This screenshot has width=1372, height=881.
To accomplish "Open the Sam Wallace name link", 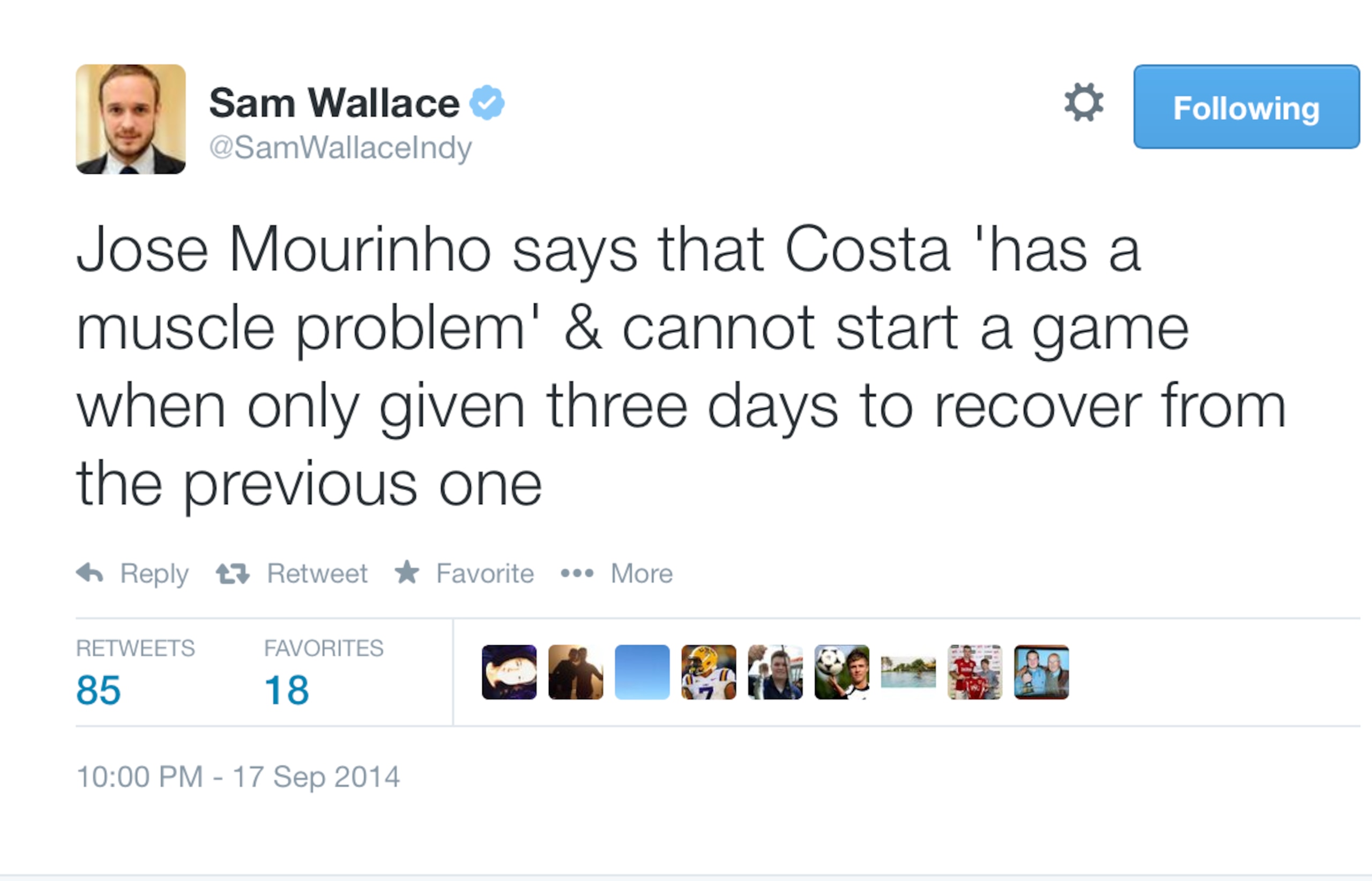I will click(335, 103).
